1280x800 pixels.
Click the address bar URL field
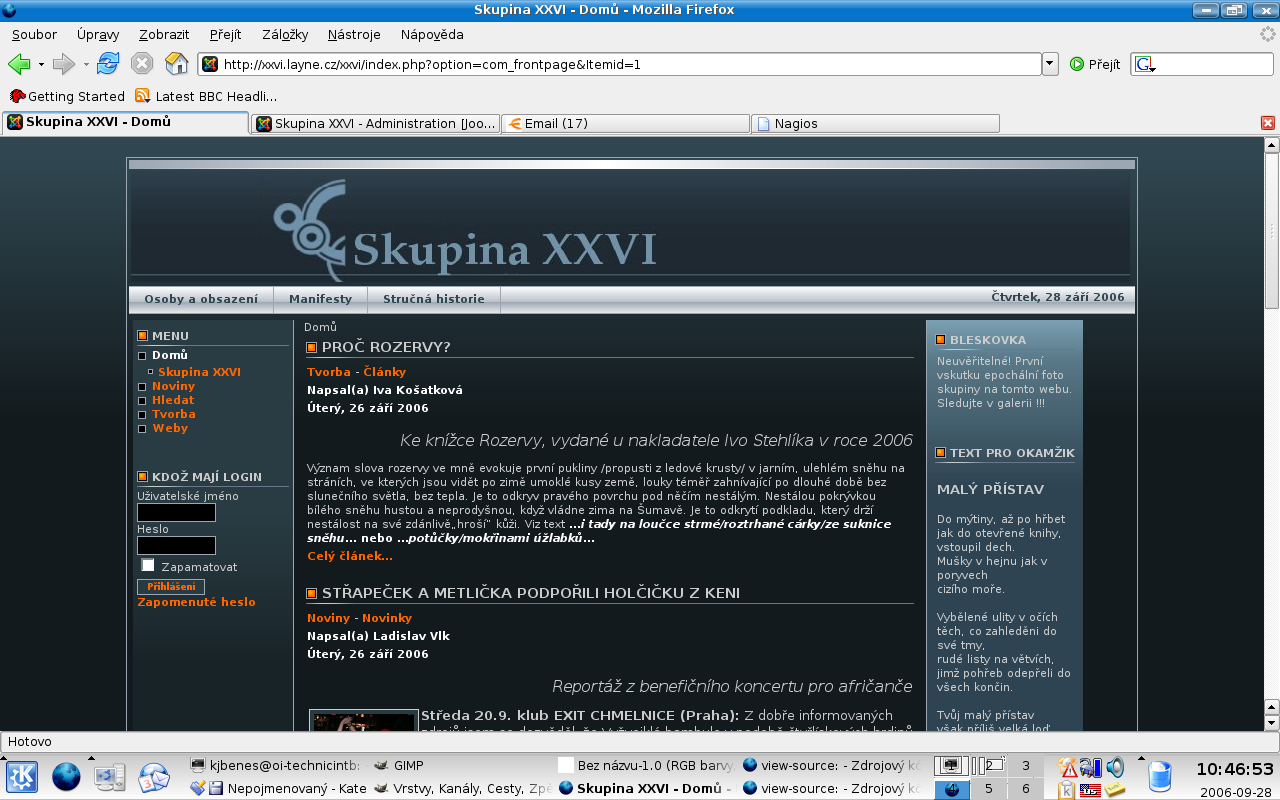[620, 64]
